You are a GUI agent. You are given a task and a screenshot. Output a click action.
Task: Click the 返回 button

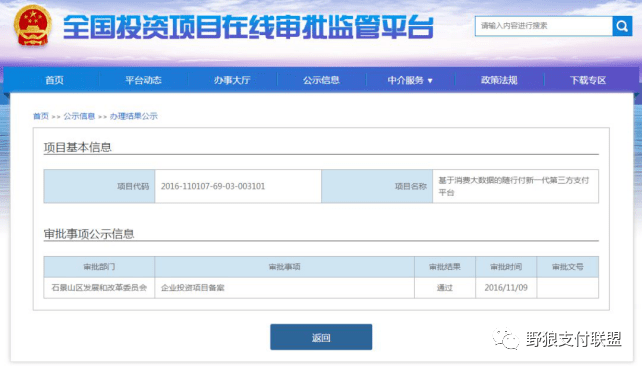pos(321,337)
